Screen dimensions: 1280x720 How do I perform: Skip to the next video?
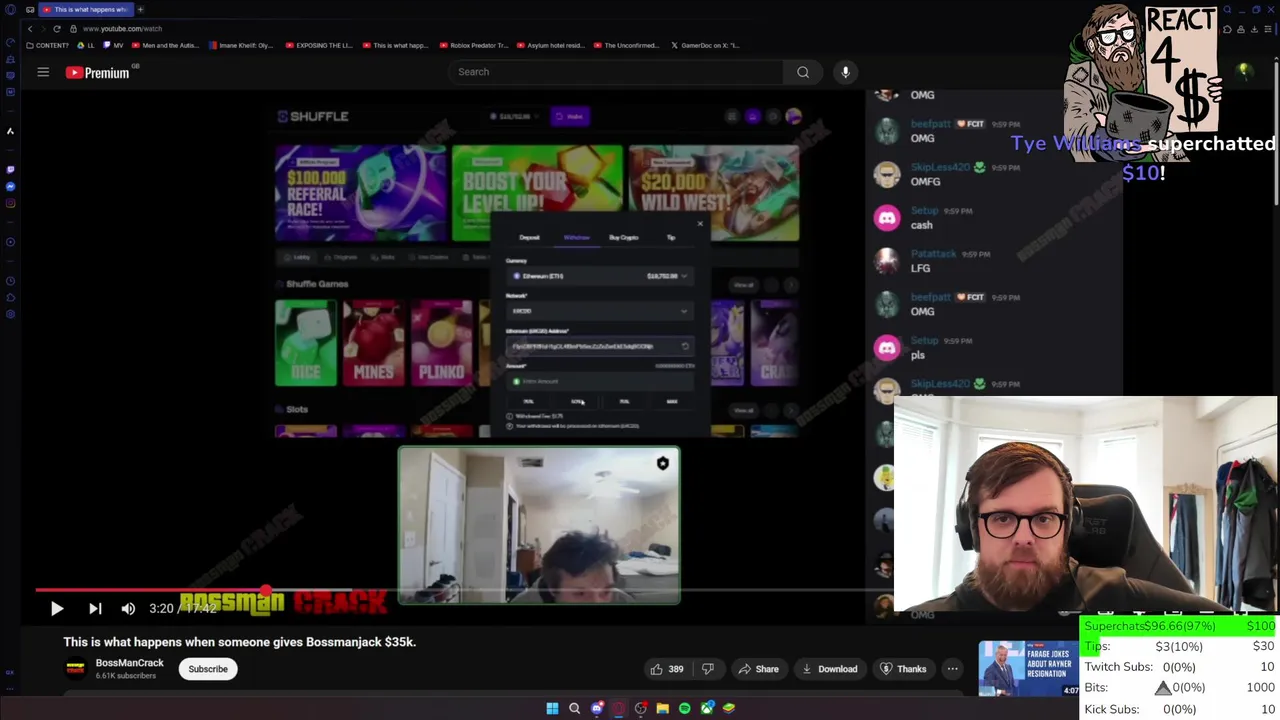95,608
